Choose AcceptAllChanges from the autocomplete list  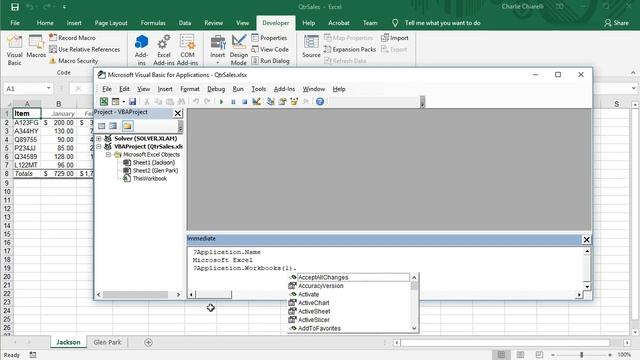349,278
